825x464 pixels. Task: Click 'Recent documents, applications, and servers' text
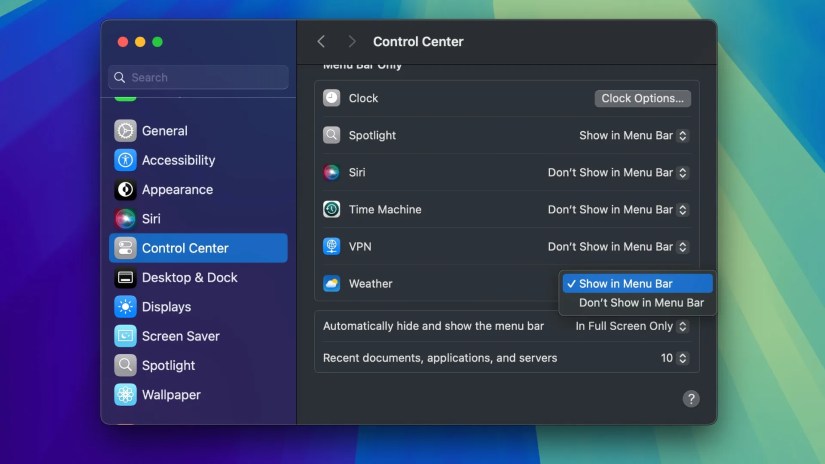(x=440, y=358)
